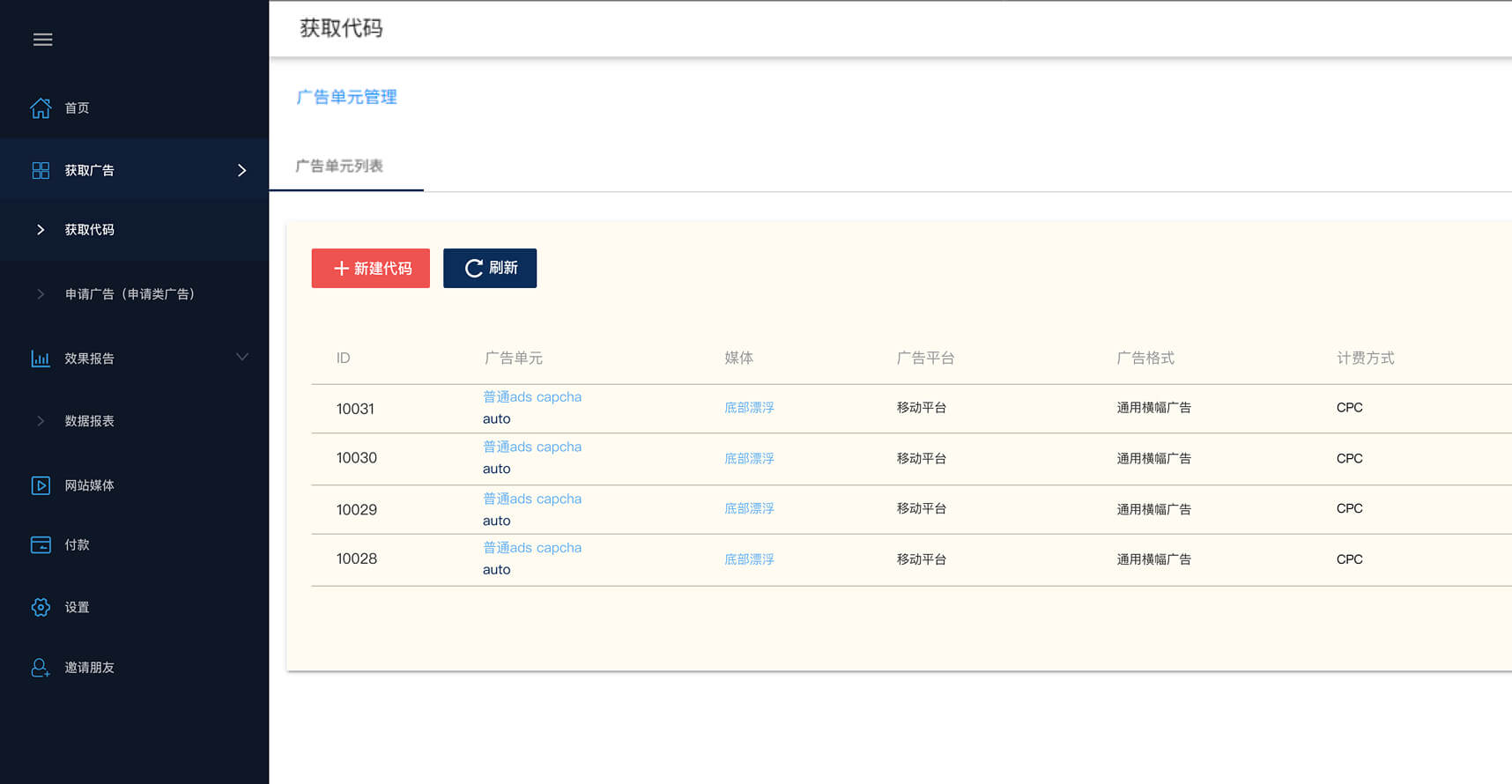The width and height of the screenshot is (1512, 784).
Task: Open settings via the gear icon
Action: (41, 607)
